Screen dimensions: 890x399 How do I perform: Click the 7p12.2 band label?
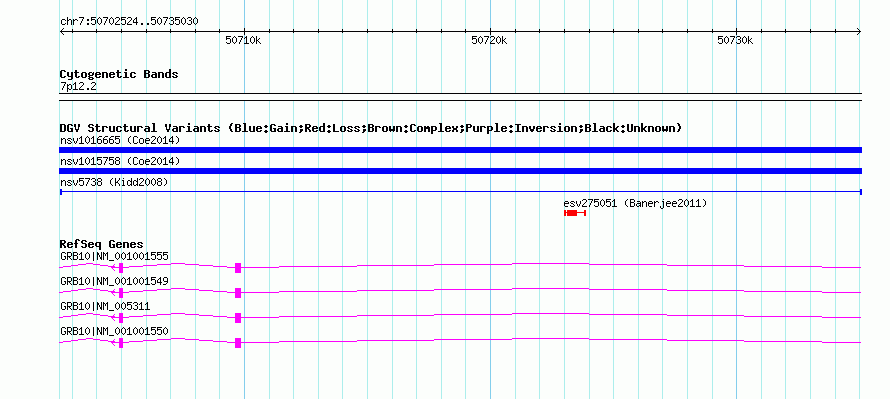[78, 87]
